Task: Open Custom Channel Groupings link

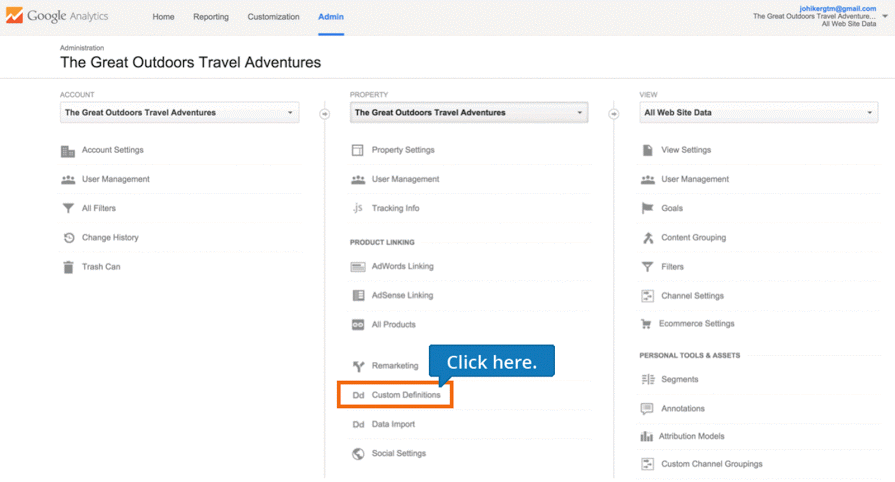Action: click(712, 464)
